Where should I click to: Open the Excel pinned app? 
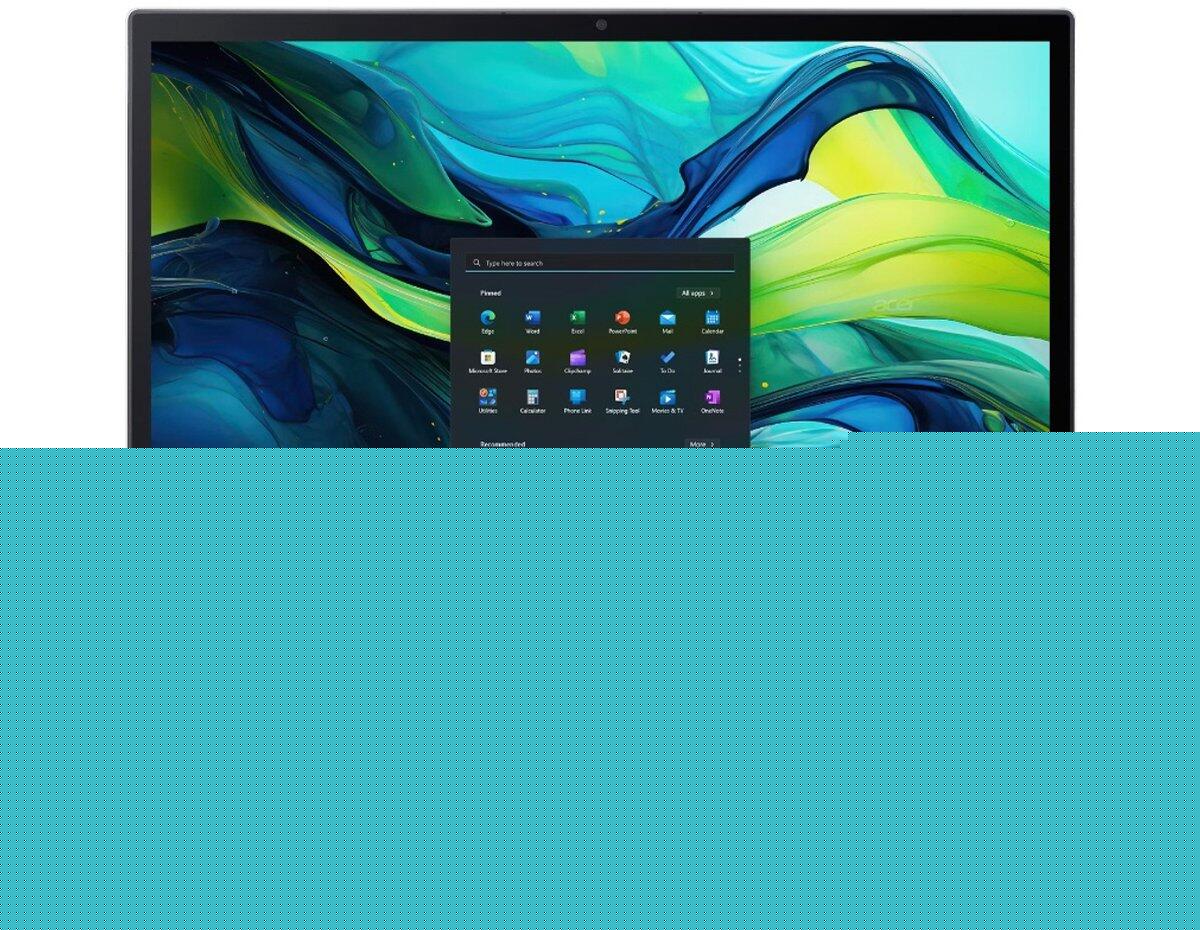coord(577,319)
